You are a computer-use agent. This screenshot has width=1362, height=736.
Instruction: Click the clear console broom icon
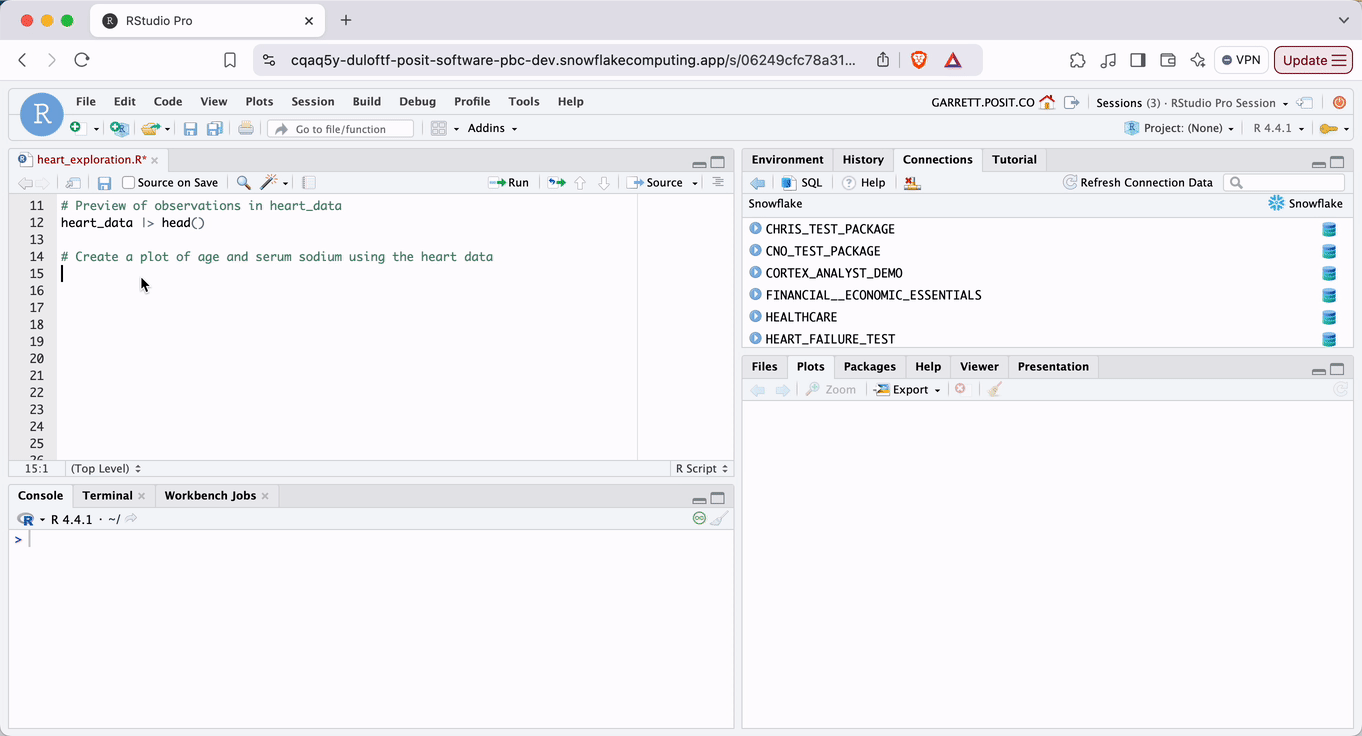[x=719, y=519]
